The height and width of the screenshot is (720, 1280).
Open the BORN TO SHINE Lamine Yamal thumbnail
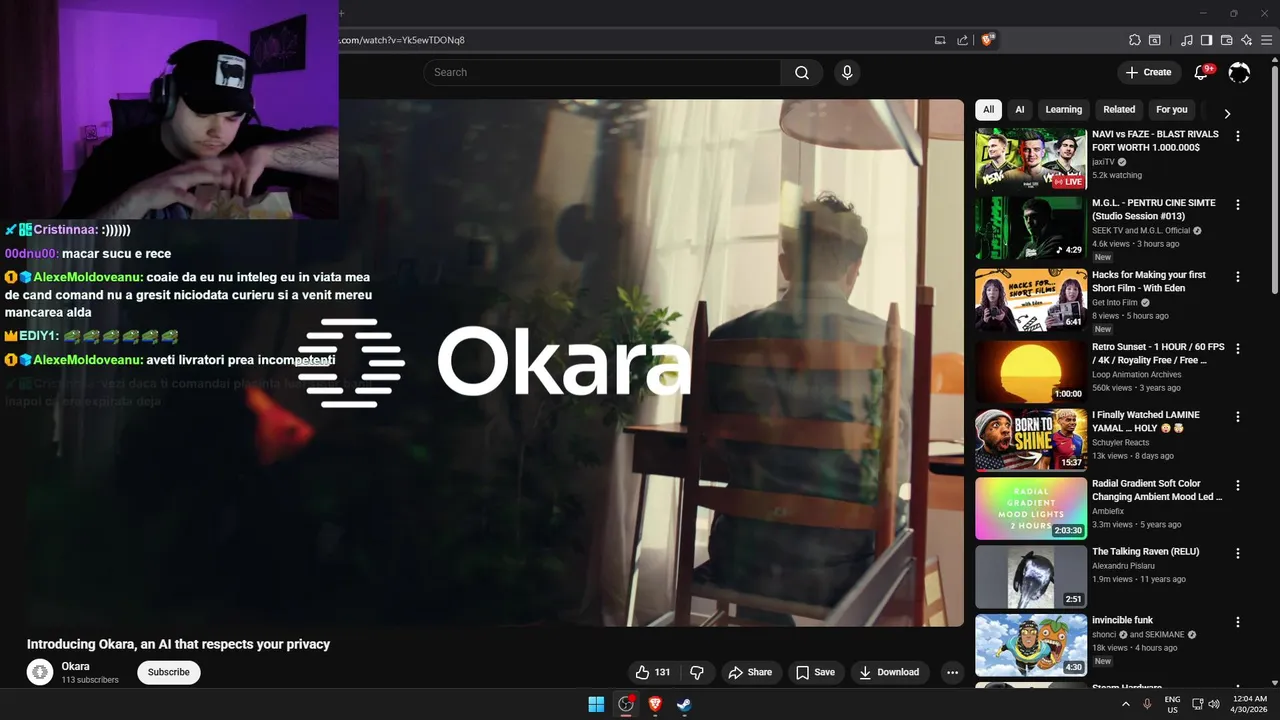pyautogui.click(x=1031, y=440)
